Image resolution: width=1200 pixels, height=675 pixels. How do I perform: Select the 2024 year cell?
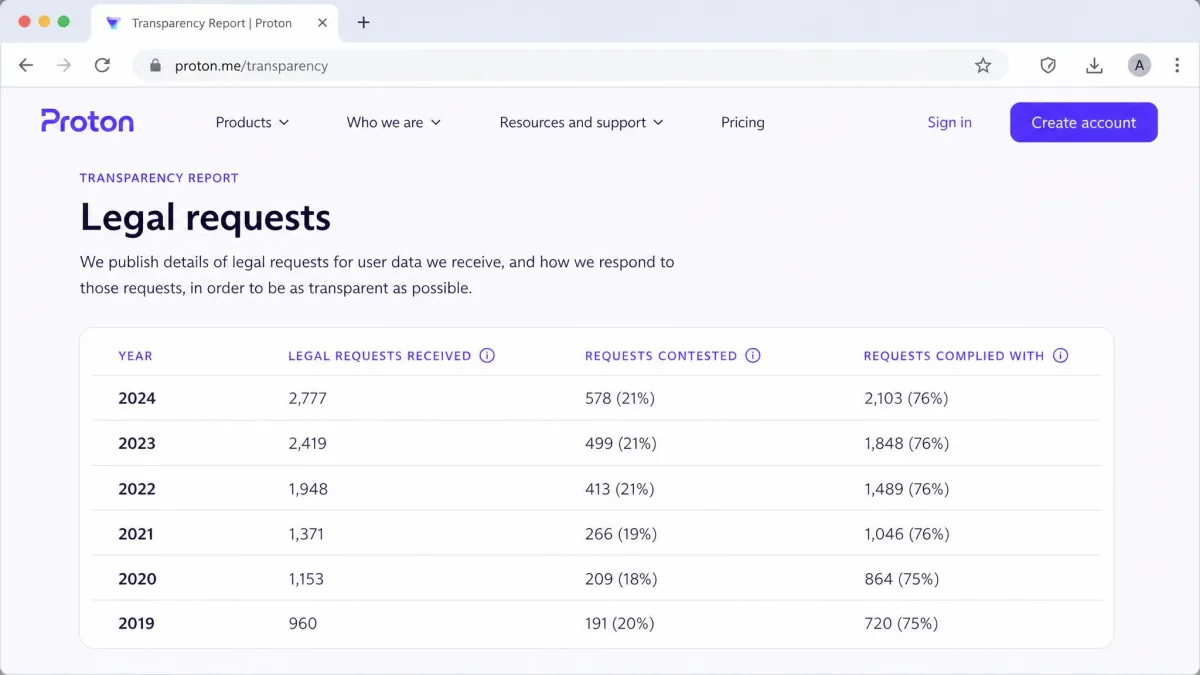(137, 398)
